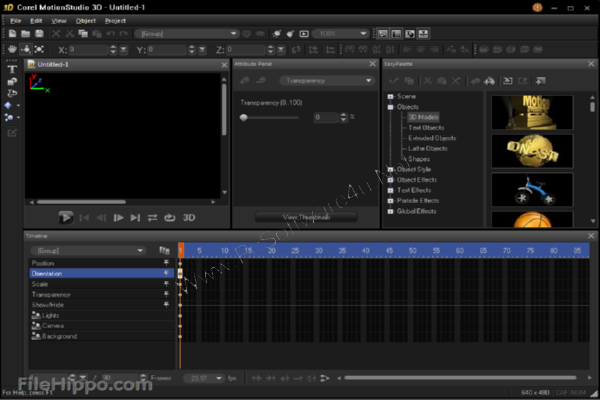Open the timeline [Group] dropdown
600x400 pixels.
click(88, 250)
